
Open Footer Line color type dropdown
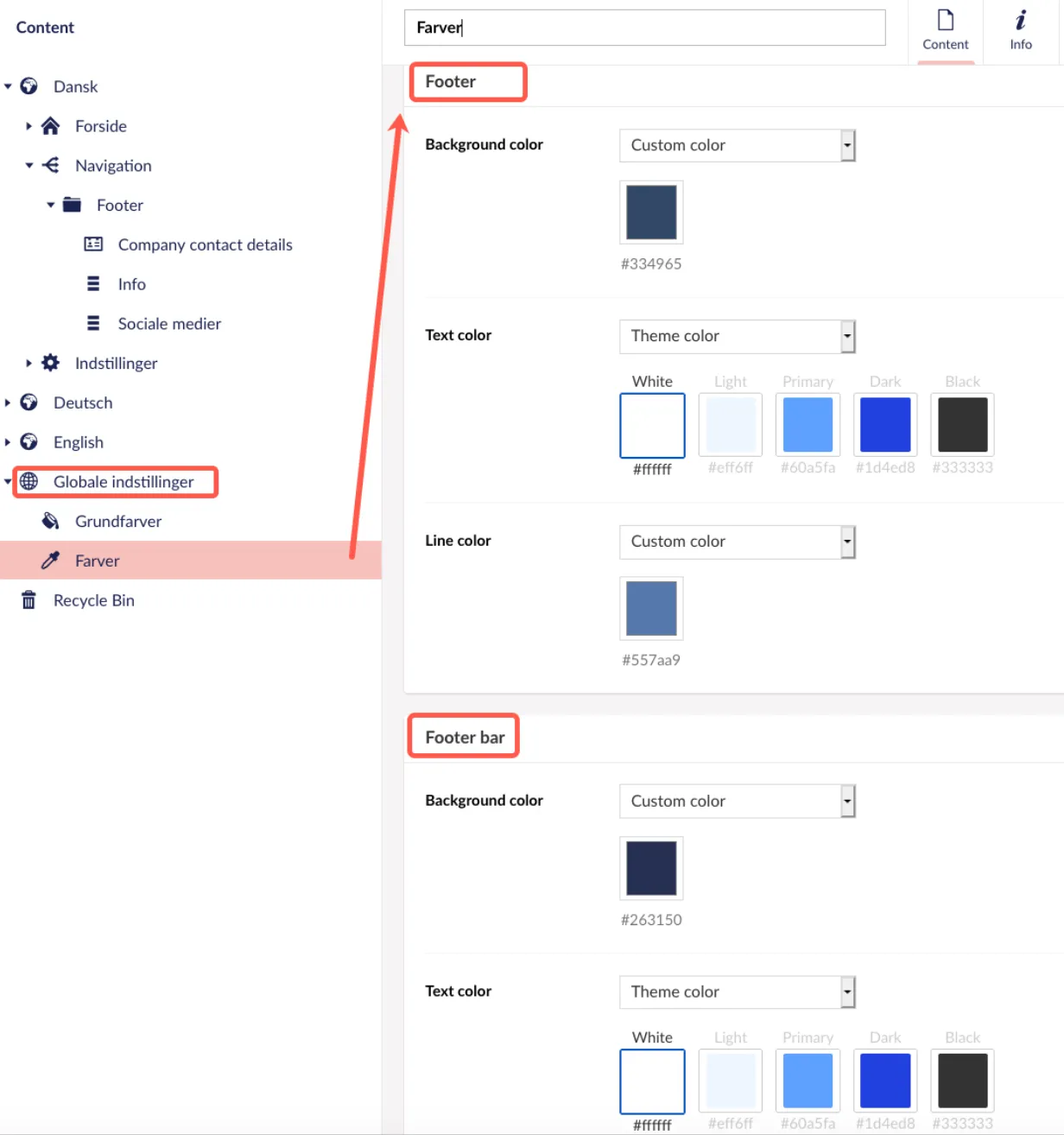coord(738,542)
